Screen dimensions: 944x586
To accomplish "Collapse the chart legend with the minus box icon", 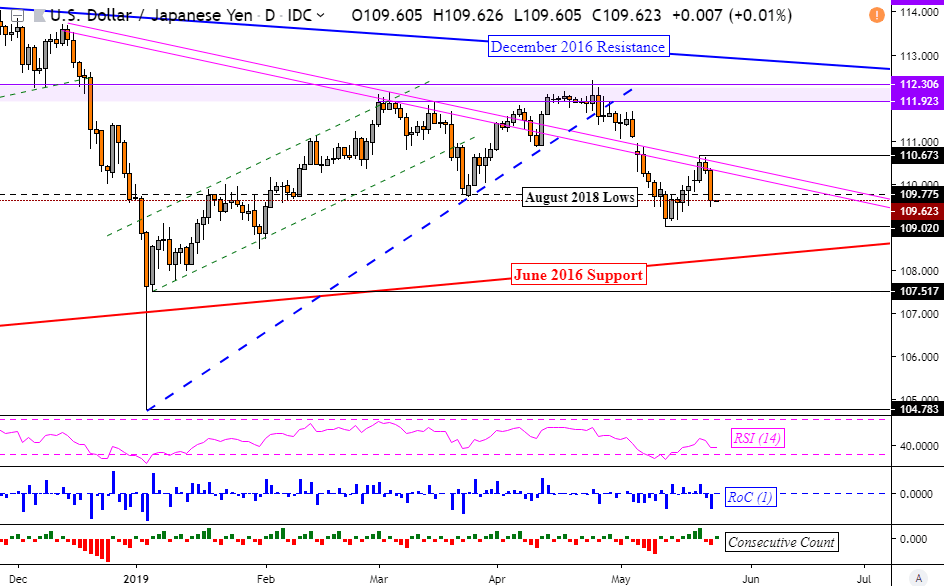I will point(17,16).
